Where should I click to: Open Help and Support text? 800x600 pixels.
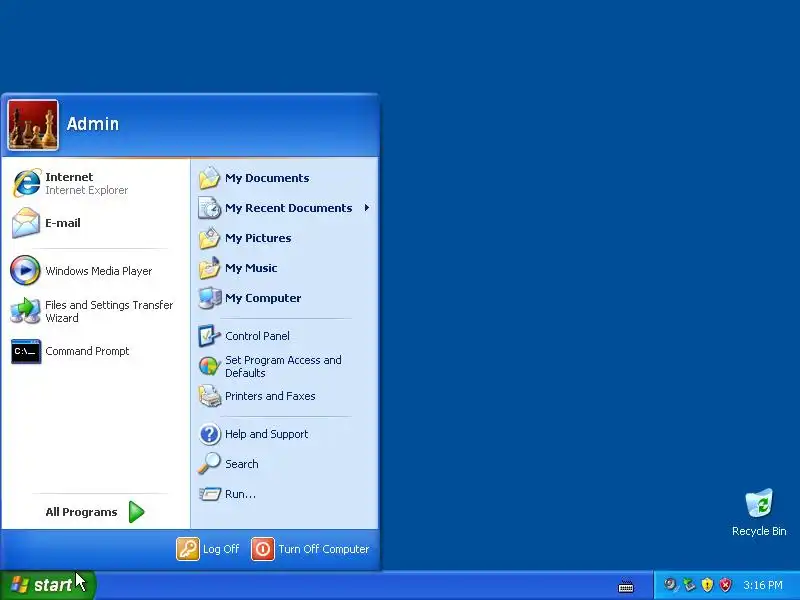pyautogui.click(x=266, y=434)
